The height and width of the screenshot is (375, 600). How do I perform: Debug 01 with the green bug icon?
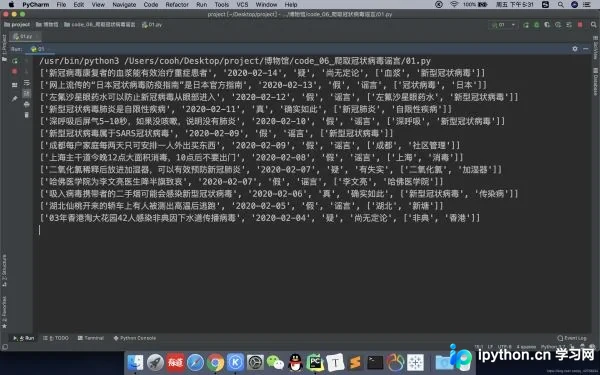(536, 25)
